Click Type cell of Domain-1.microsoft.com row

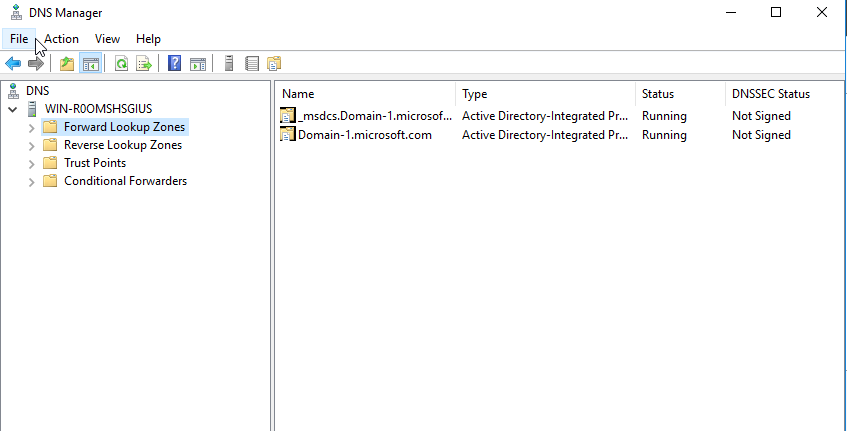[545, 134]
